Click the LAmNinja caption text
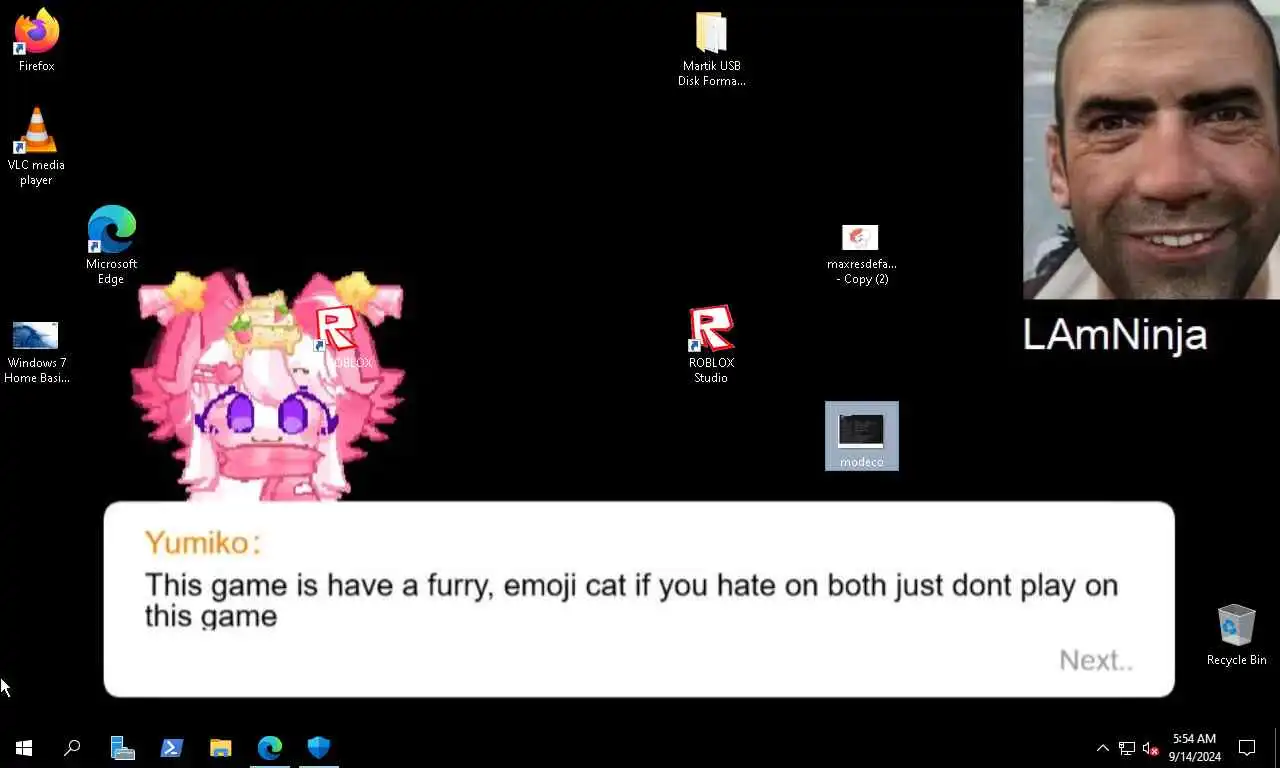Screen dimensions: 1280x768 [1114, 334]
